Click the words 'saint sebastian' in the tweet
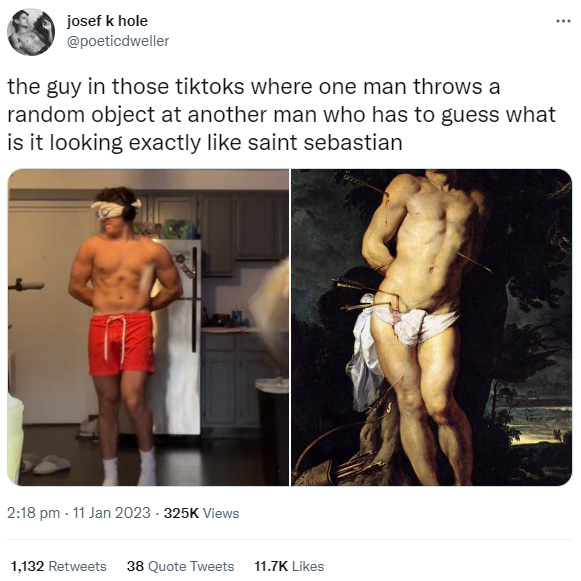 325,143
